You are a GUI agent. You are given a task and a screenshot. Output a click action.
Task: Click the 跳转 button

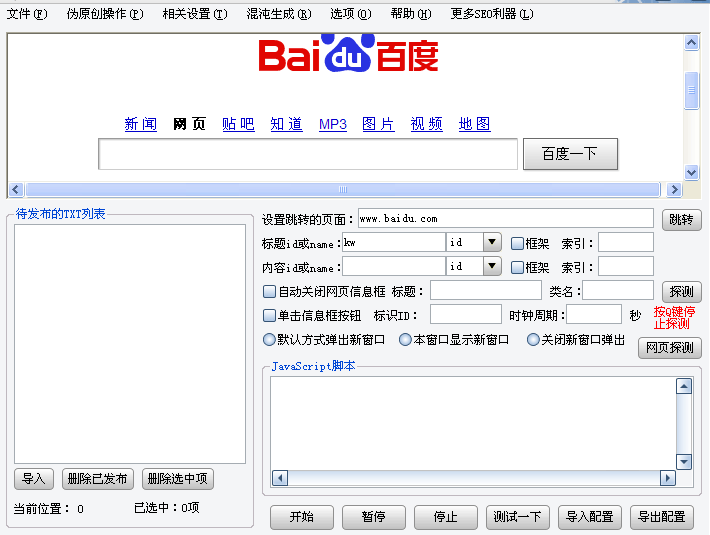(x=681, y=220)
